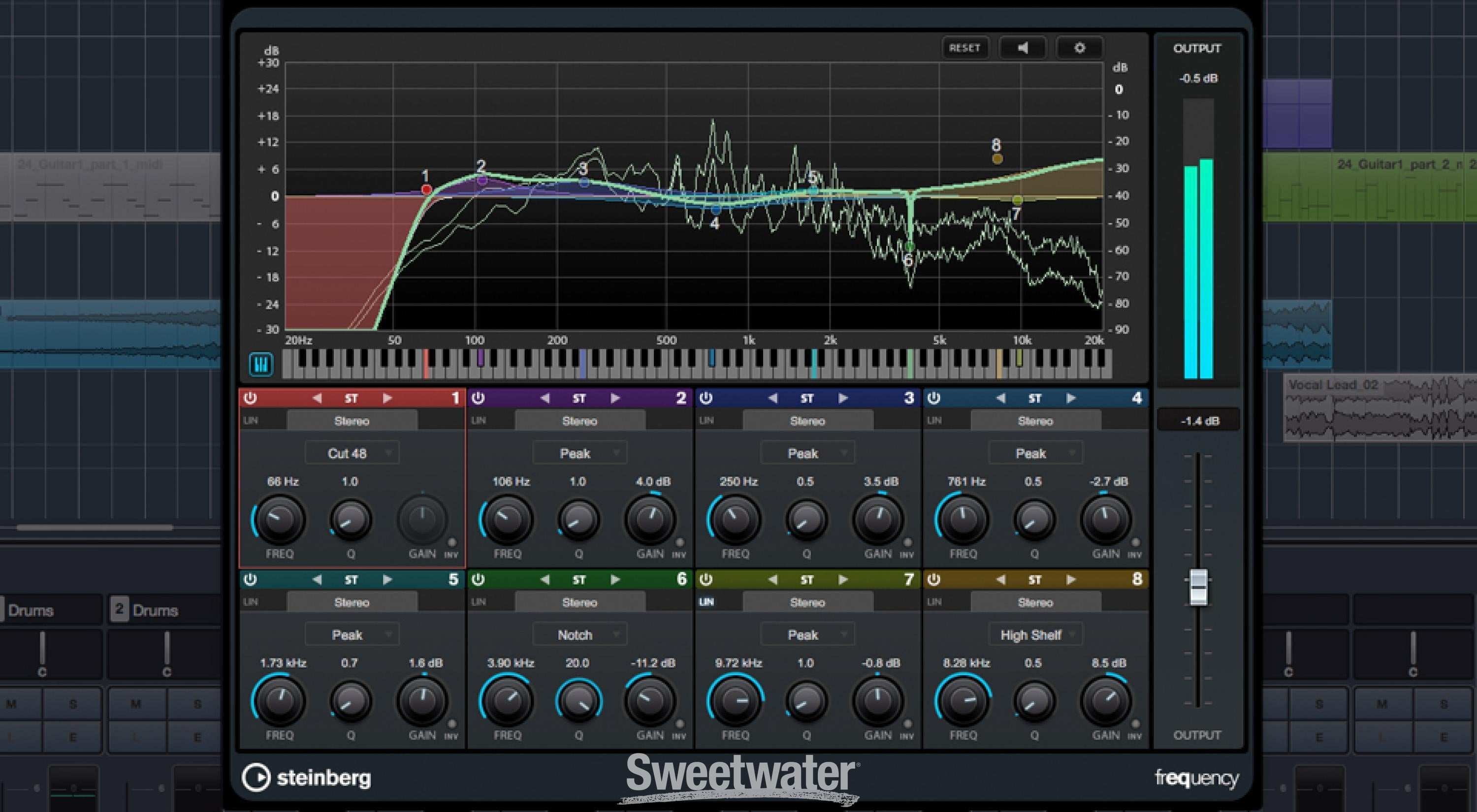Click the output fader handle
This screenshot has height=812, width=1477.
pyautogui.click(x=1198, y=587)
